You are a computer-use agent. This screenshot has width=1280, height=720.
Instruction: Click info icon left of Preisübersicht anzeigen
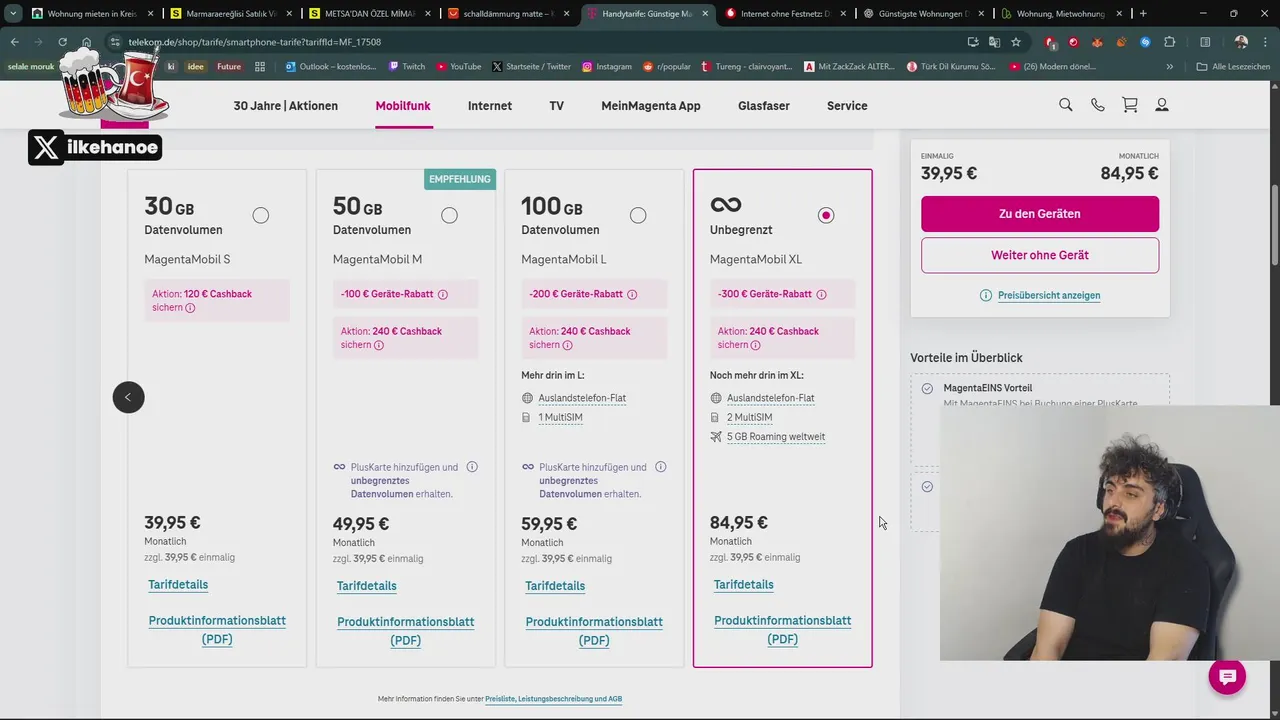coord(986,295)
